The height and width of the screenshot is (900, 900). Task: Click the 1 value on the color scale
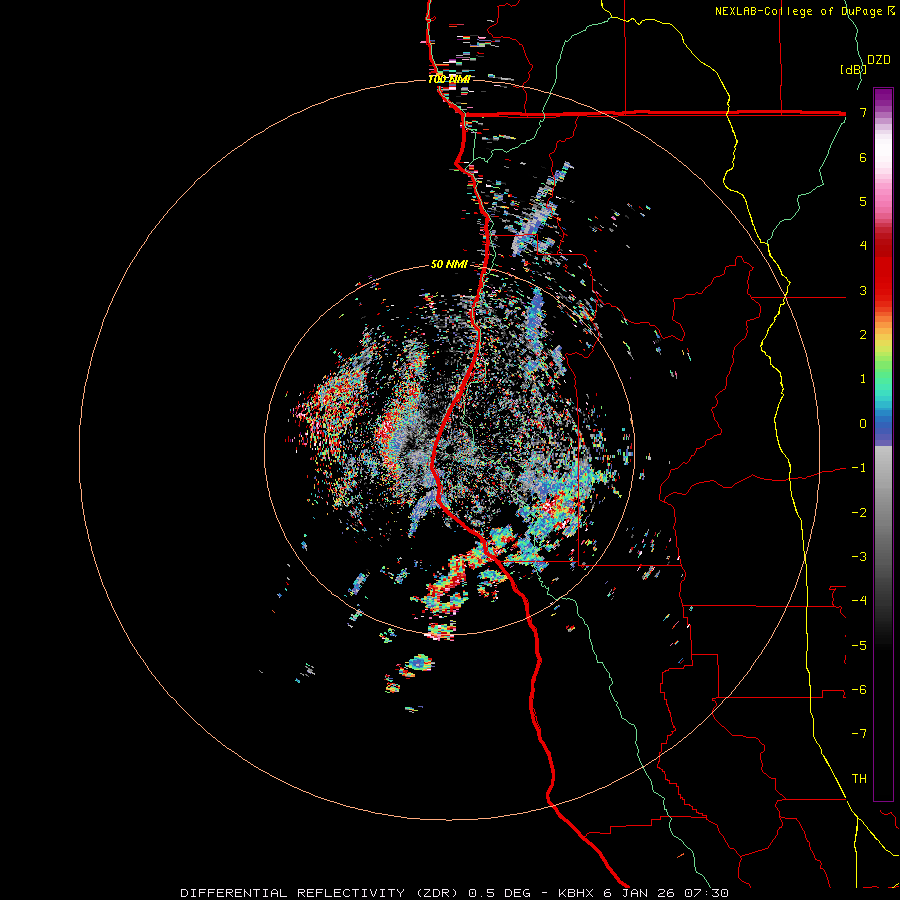[863, 379]
